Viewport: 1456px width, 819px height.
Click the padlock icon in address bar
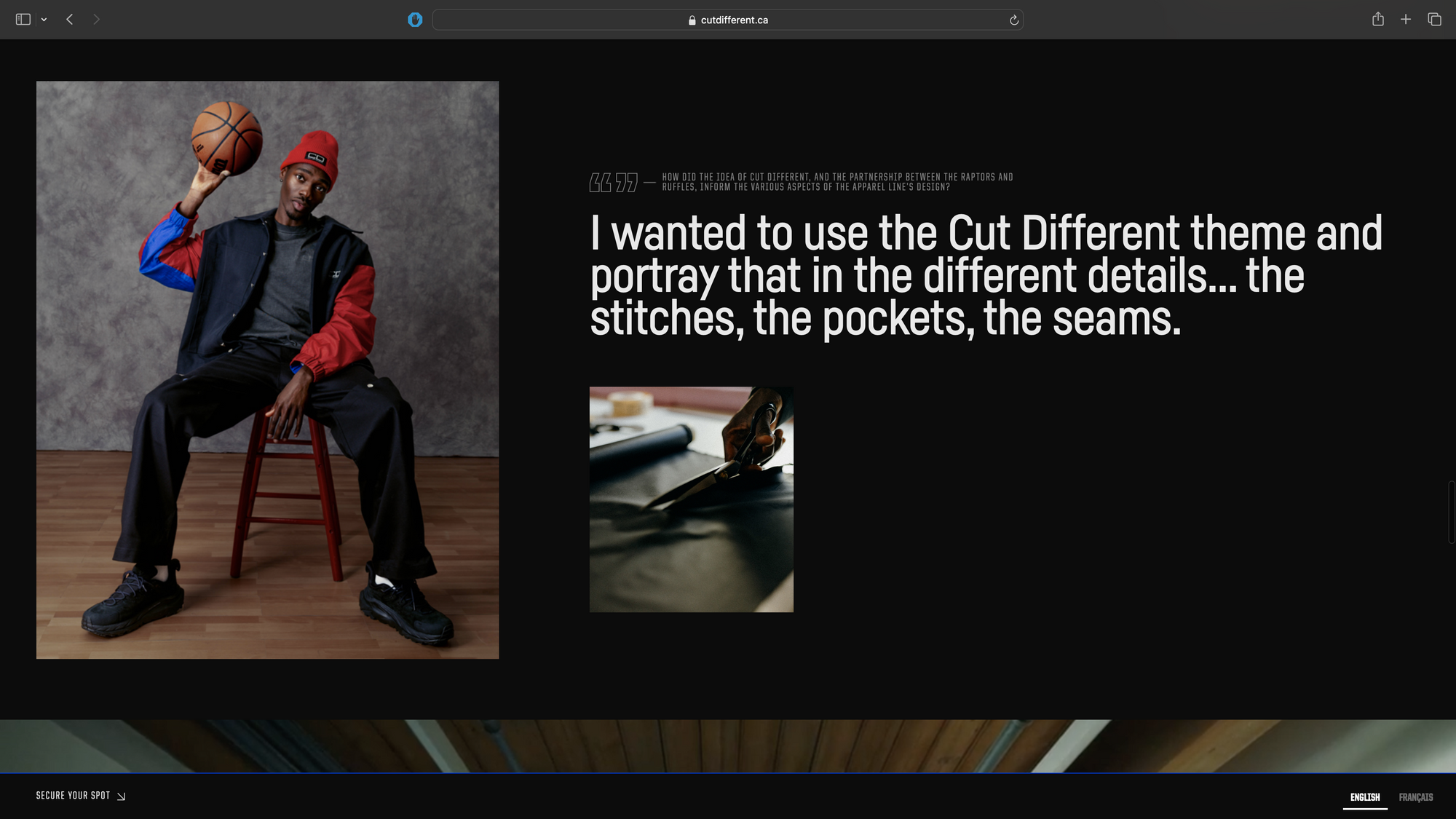point(692,20)
